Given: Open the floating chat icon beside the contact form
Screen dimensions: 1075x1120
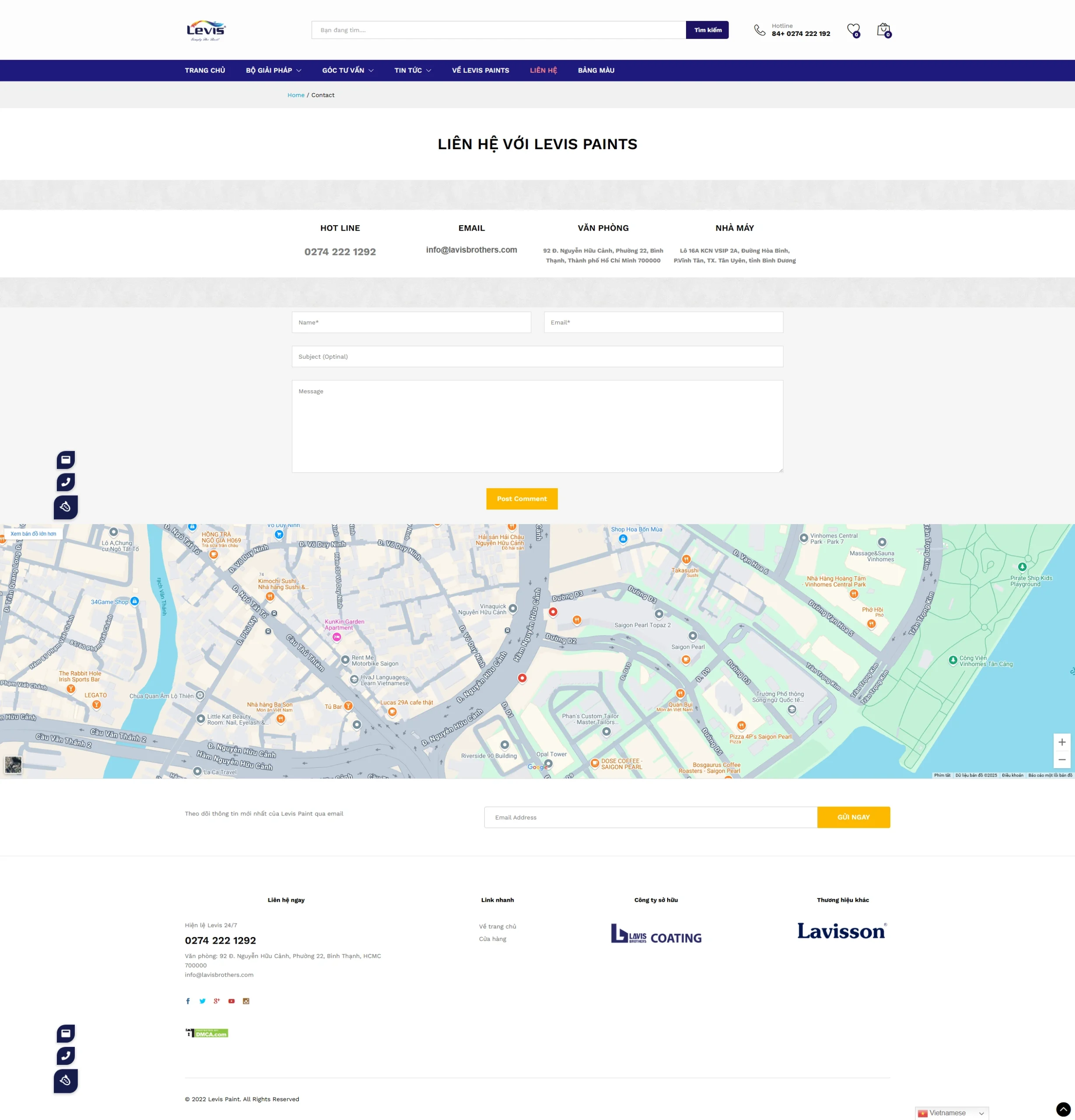Looking at the screenshot, I should point(66,507).
